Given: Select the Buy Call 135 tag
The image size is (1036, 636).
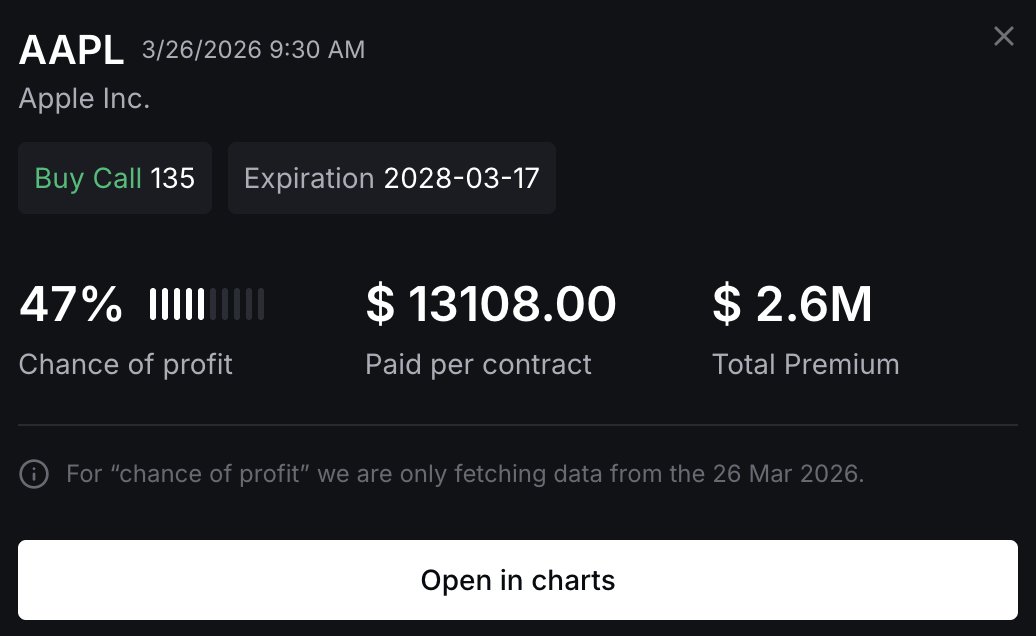Looking at the screenshot, I should point(115,178).
